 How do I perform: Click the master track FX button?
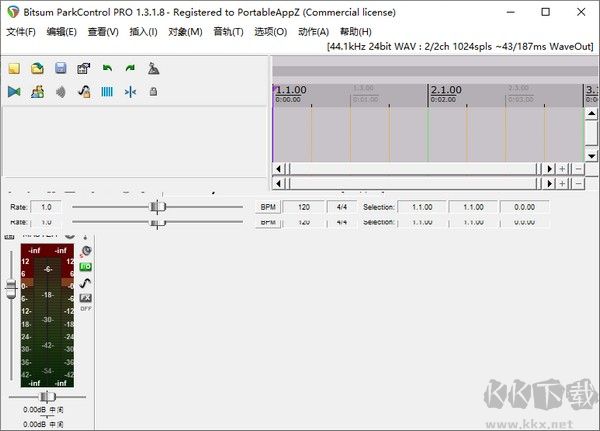click(x=86, y=298)
